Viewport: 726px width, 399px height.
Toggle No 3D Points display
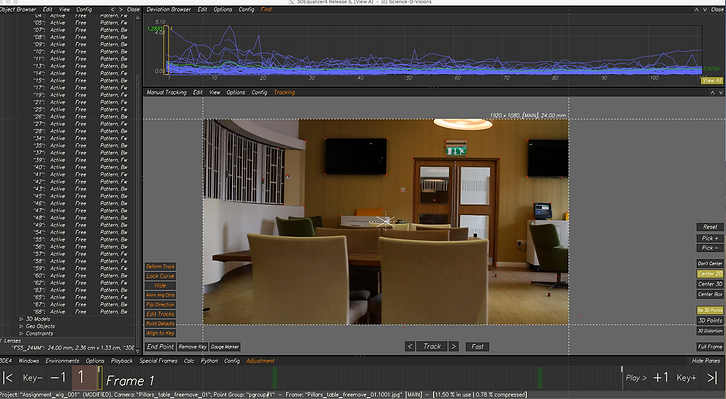tap(710, 310)
